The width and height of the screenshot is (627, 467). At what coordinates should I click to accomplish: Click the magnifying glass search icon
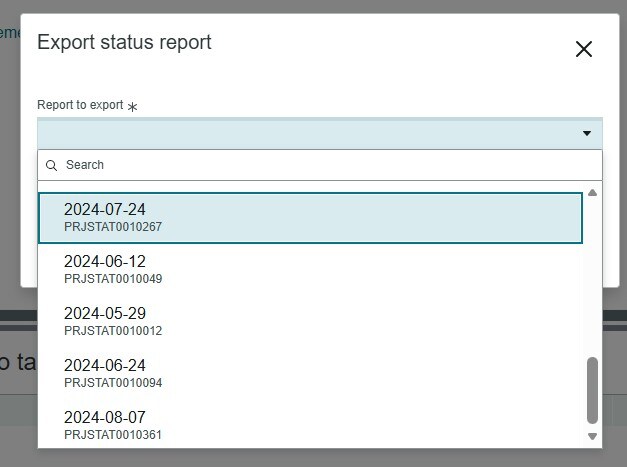51,165
